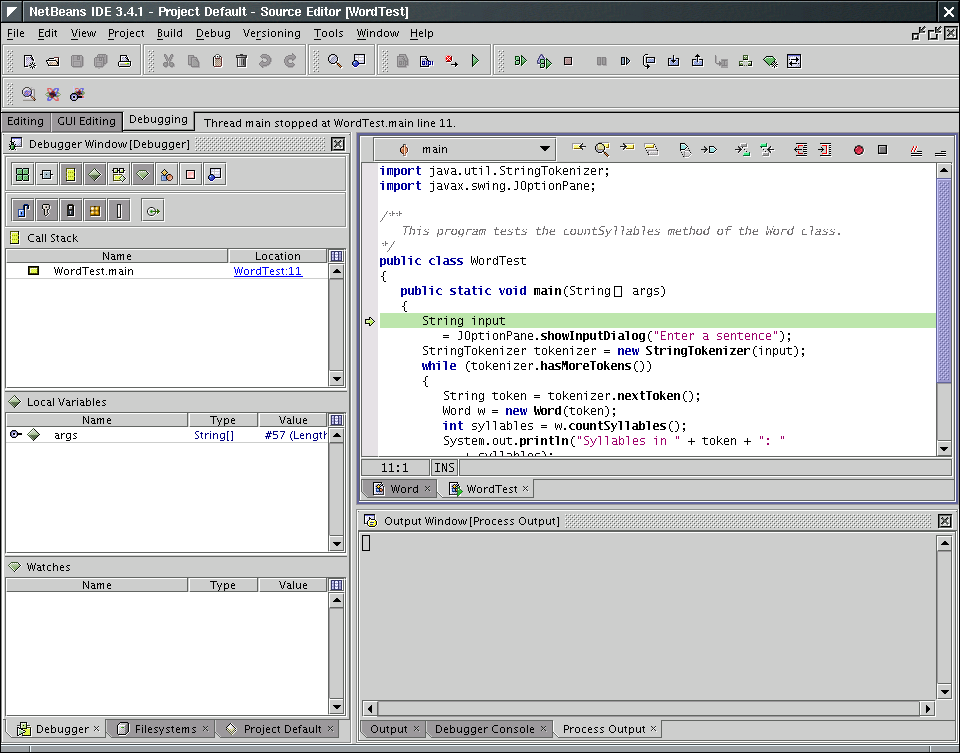This screenshot has height=753, width=960.
Task: Toggle the Call Stack view button
Action: tap(70, 175)
